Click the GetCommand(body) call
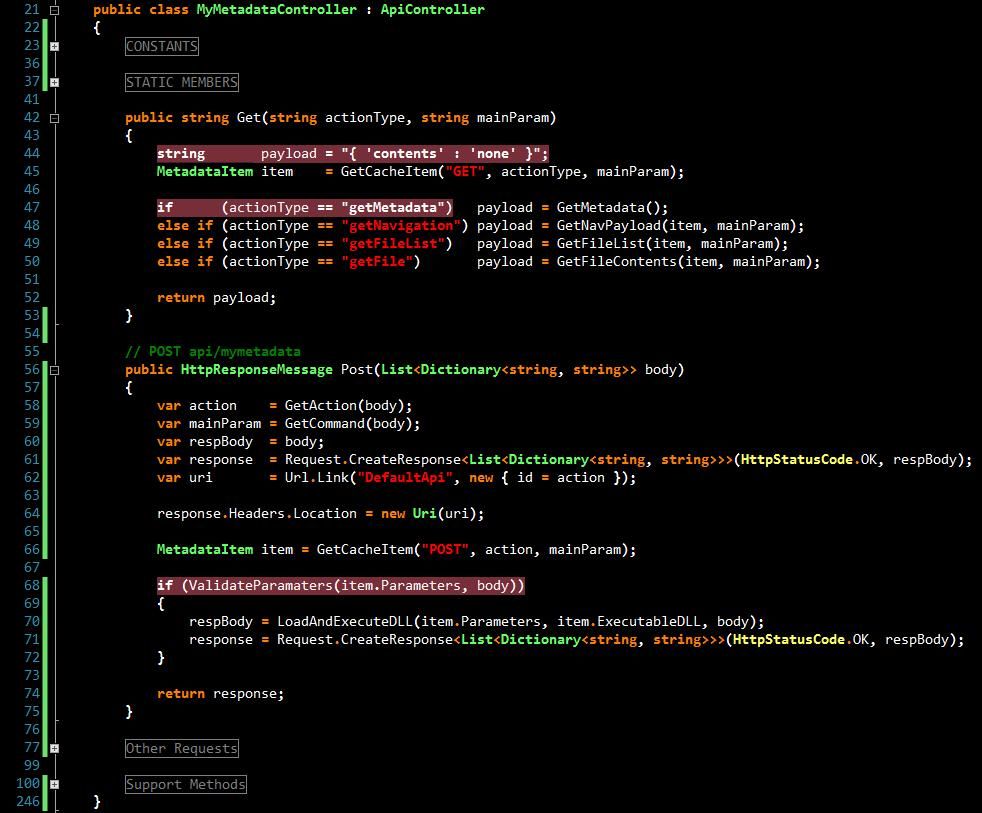This screenshot has width=982, height=813. coord(348,423)
